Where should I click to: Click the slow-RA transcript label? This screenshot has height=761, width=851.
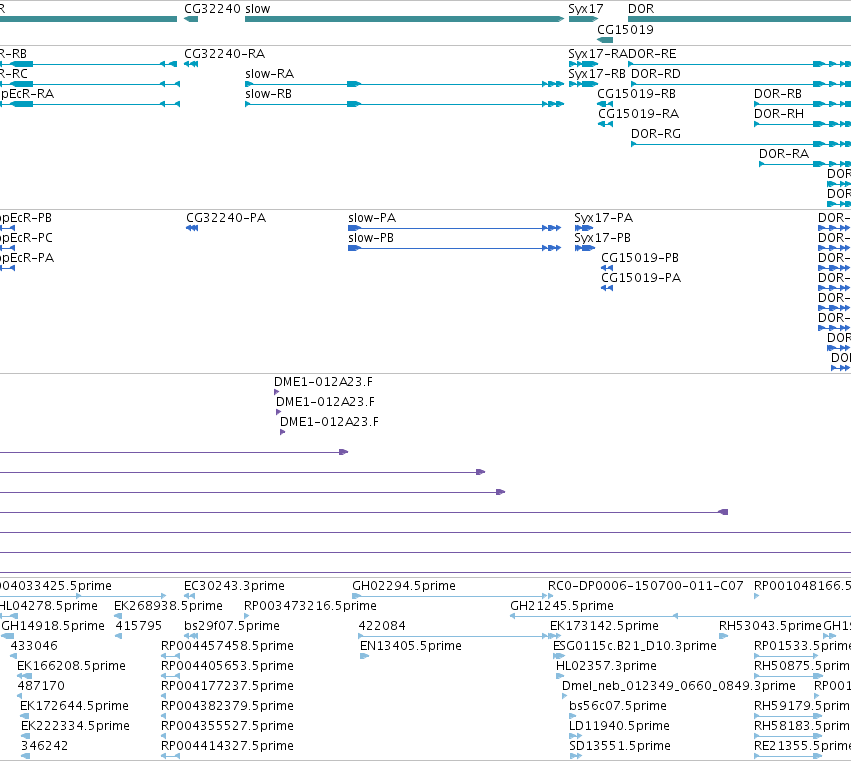[x=270, y=74]
